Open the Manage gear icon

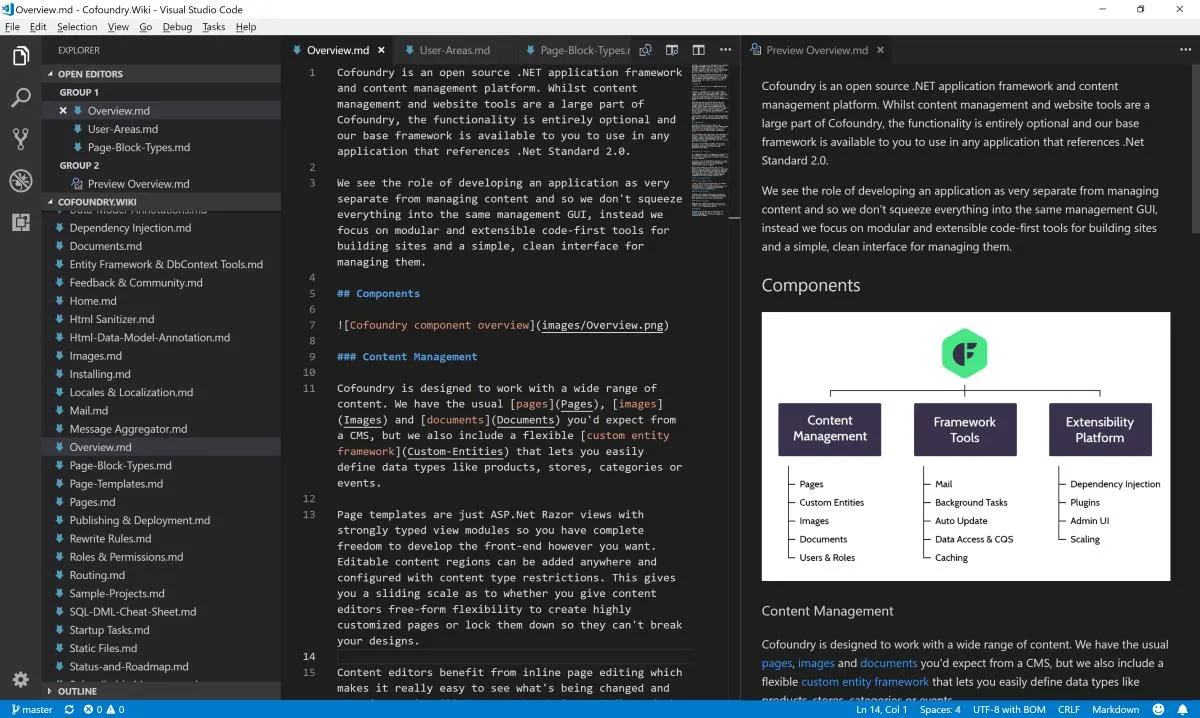pos(20,680)
